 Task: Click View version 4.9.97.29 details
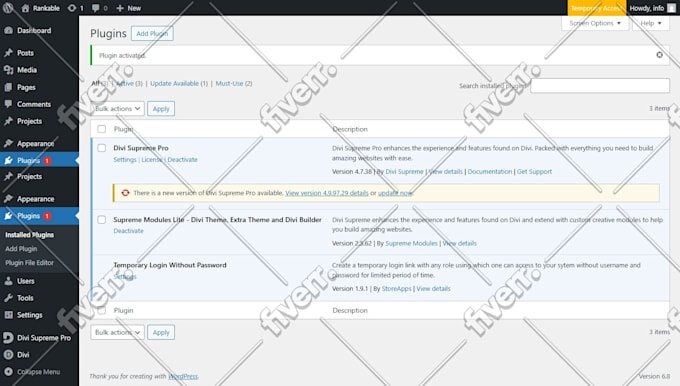coord(327,193)
